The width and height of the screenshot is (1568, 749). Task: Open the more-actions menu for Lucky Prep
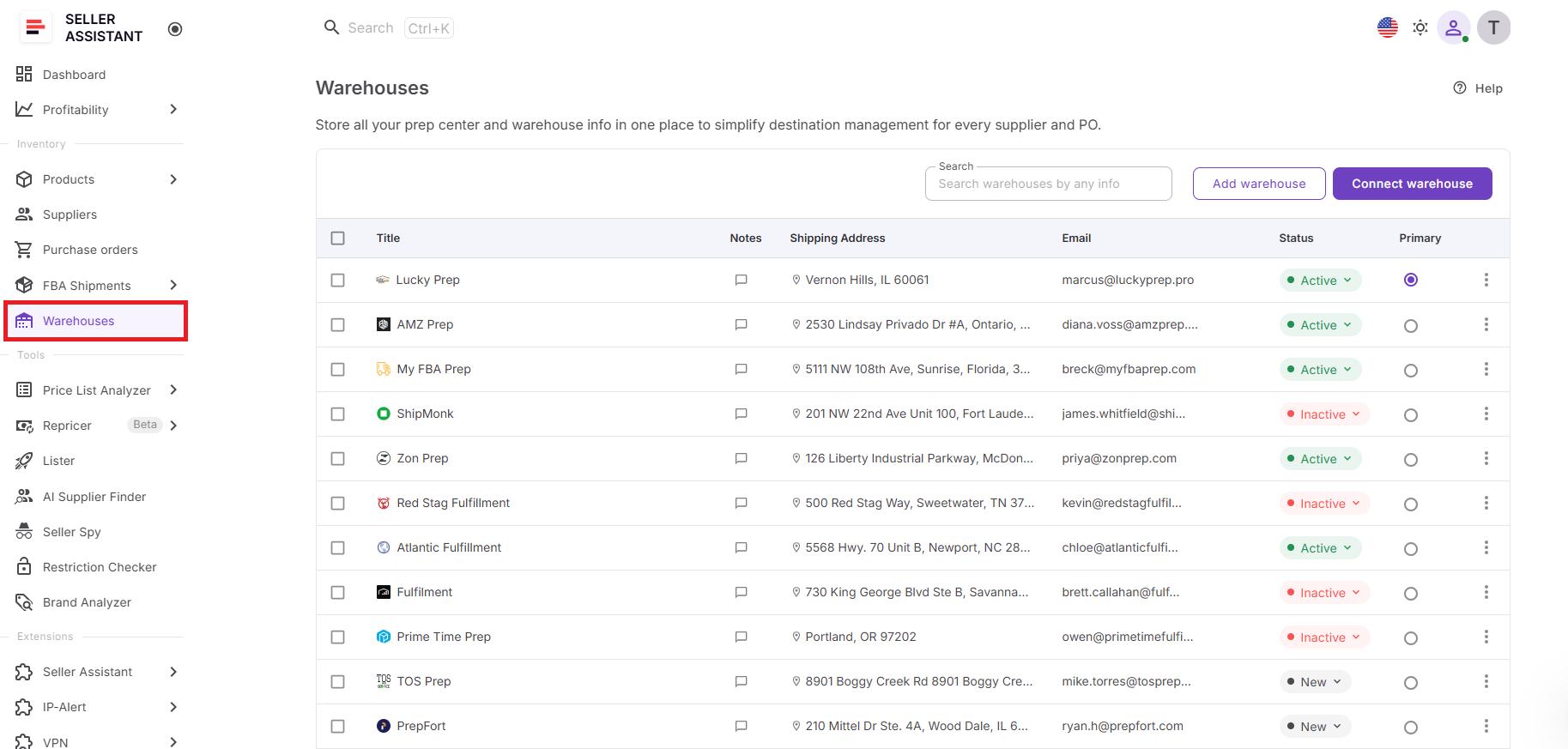click(x=1486, y=280)
